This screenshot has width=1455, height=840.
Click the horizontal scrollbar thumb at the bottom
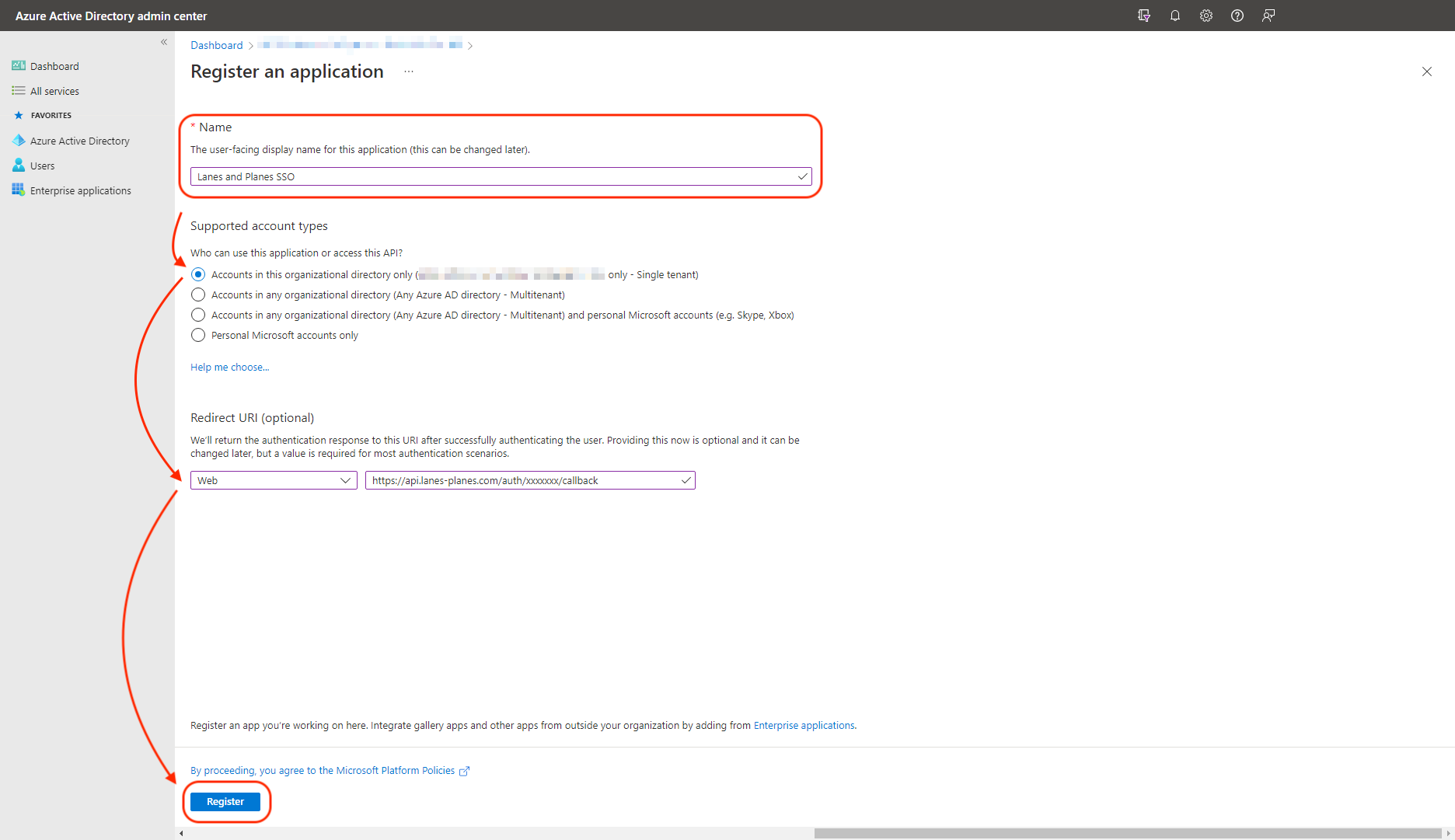pos(1128,833)
